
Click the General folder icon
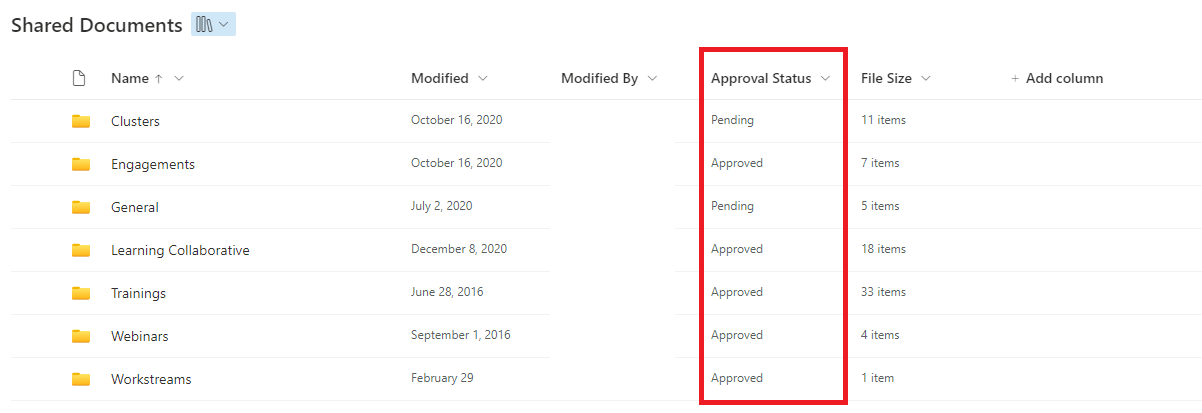[81, 207]
